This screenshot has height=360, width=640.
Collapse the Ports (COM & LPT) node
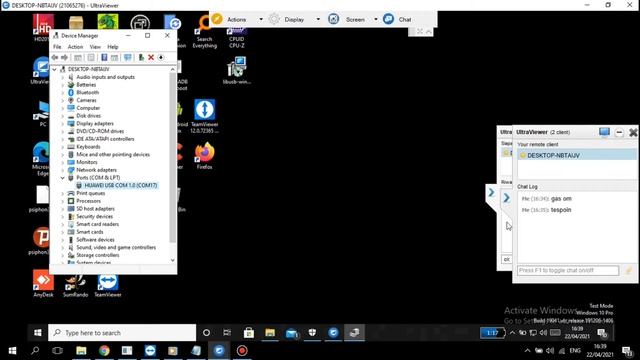pyautogui.click(x=63, y=178)
